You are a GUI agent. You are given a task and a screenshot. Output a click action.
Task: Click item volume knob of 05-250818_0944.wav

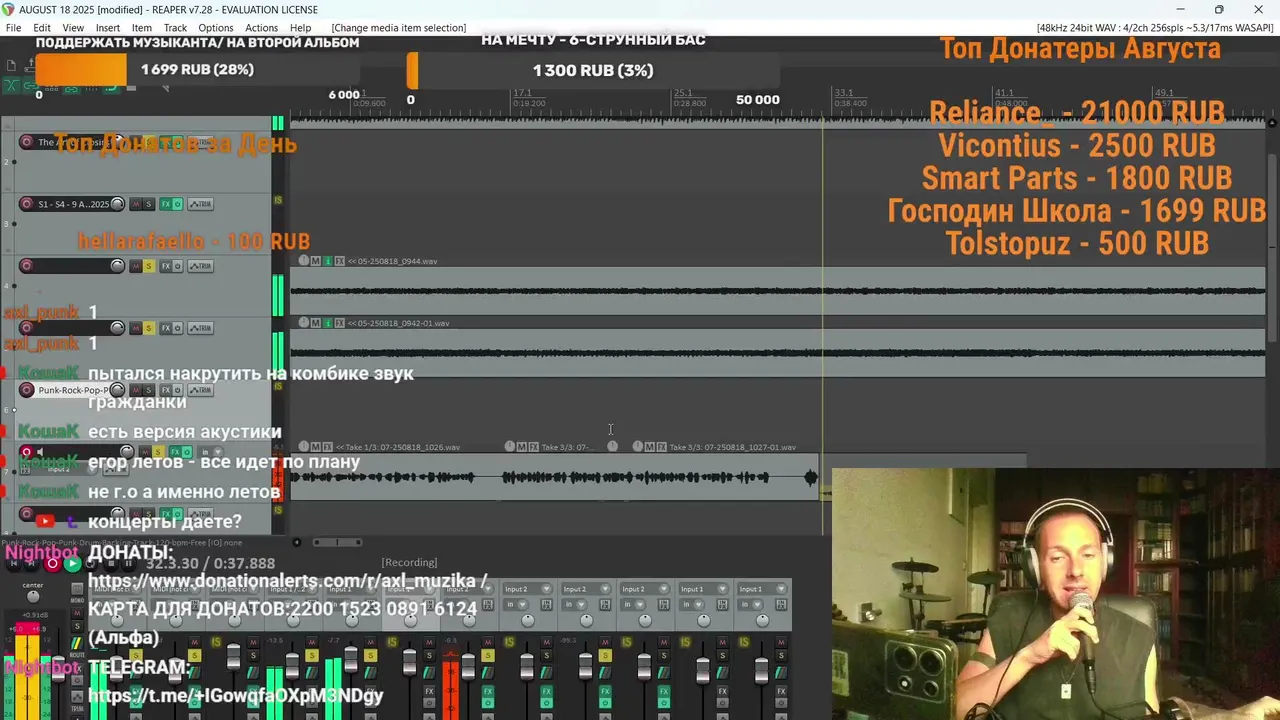[304, 261]
